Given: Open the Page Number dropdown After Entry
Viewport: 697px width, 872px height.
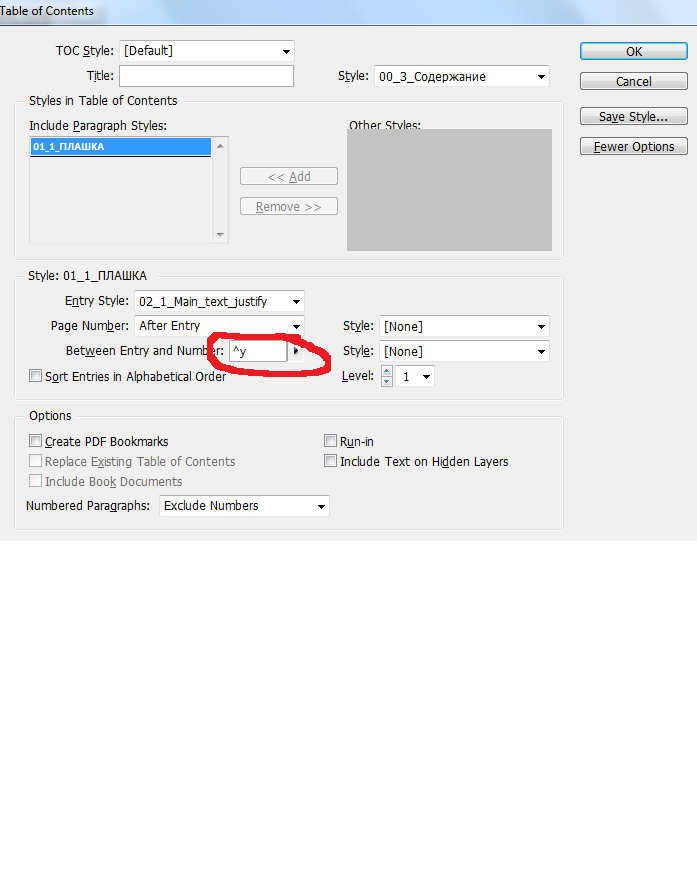Looking at the screenshot, I should coord(219,326).
